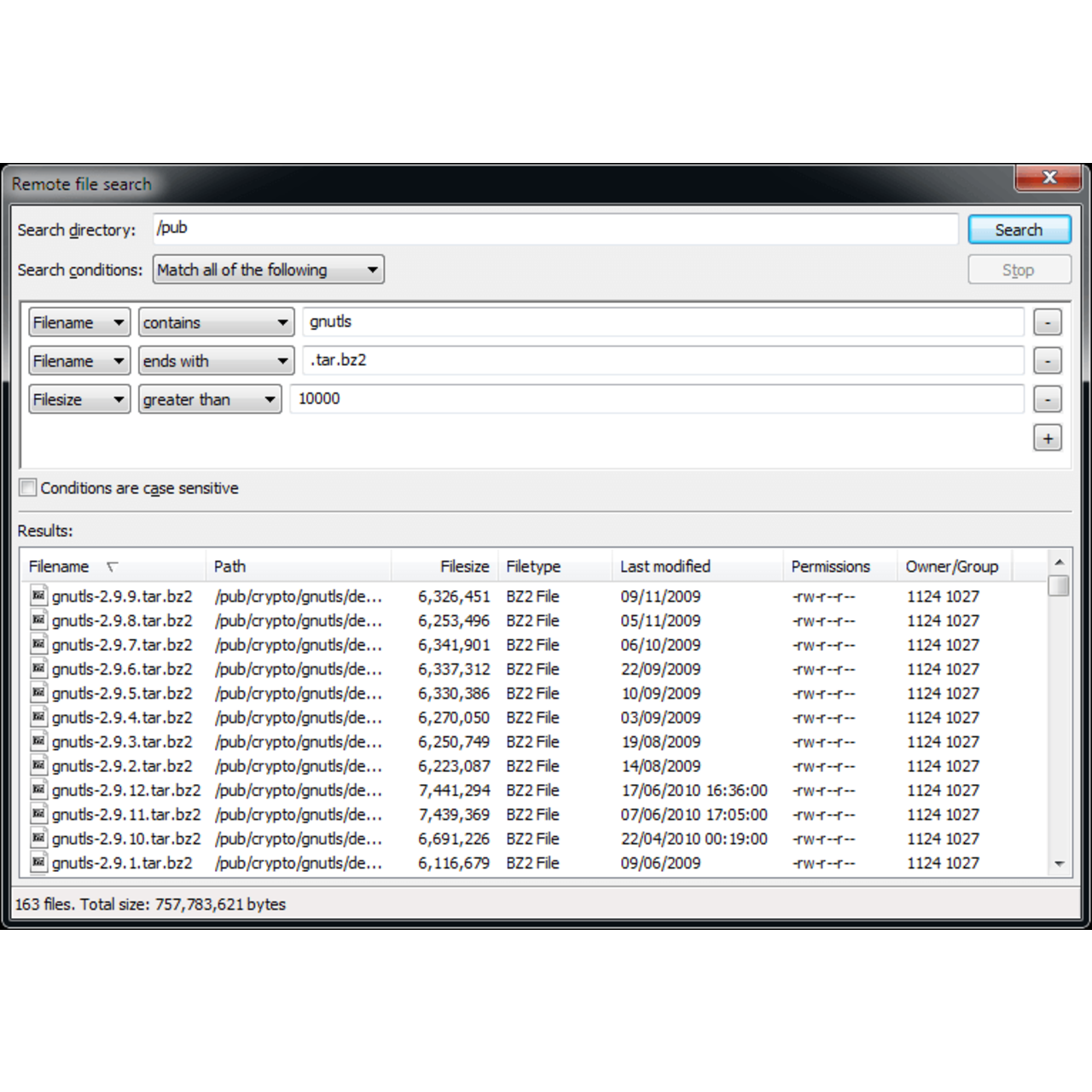Viewport: 1092px width, 1092px height.
Task: Start the search with the Search button
Action: coord(1019,229)
